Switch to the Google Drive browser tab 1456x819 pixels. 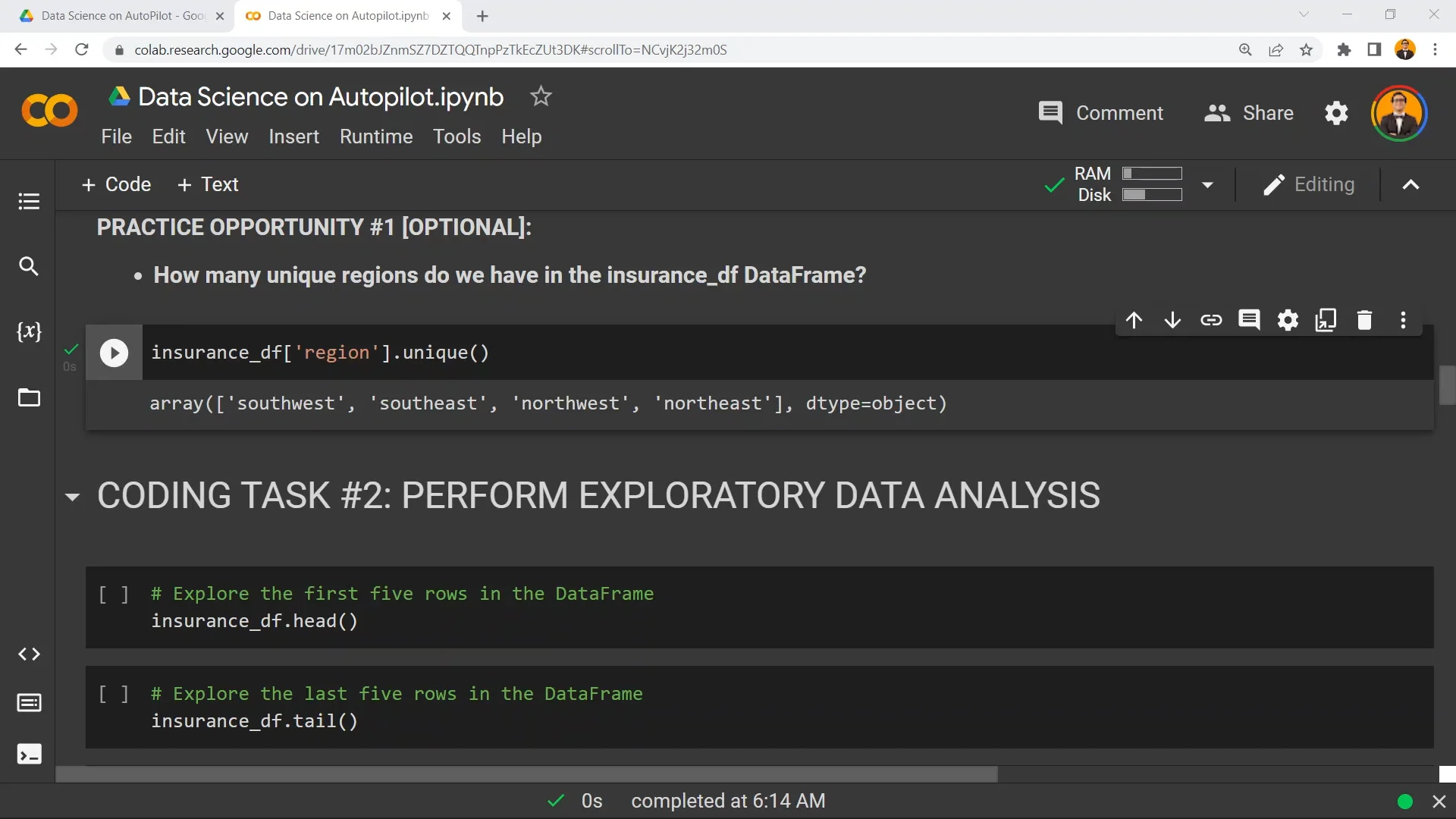coord(114,15)
